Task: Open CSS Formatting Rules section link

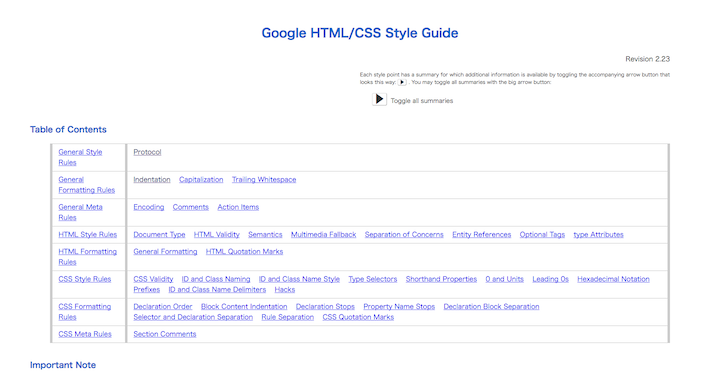Action: point(85,312)
